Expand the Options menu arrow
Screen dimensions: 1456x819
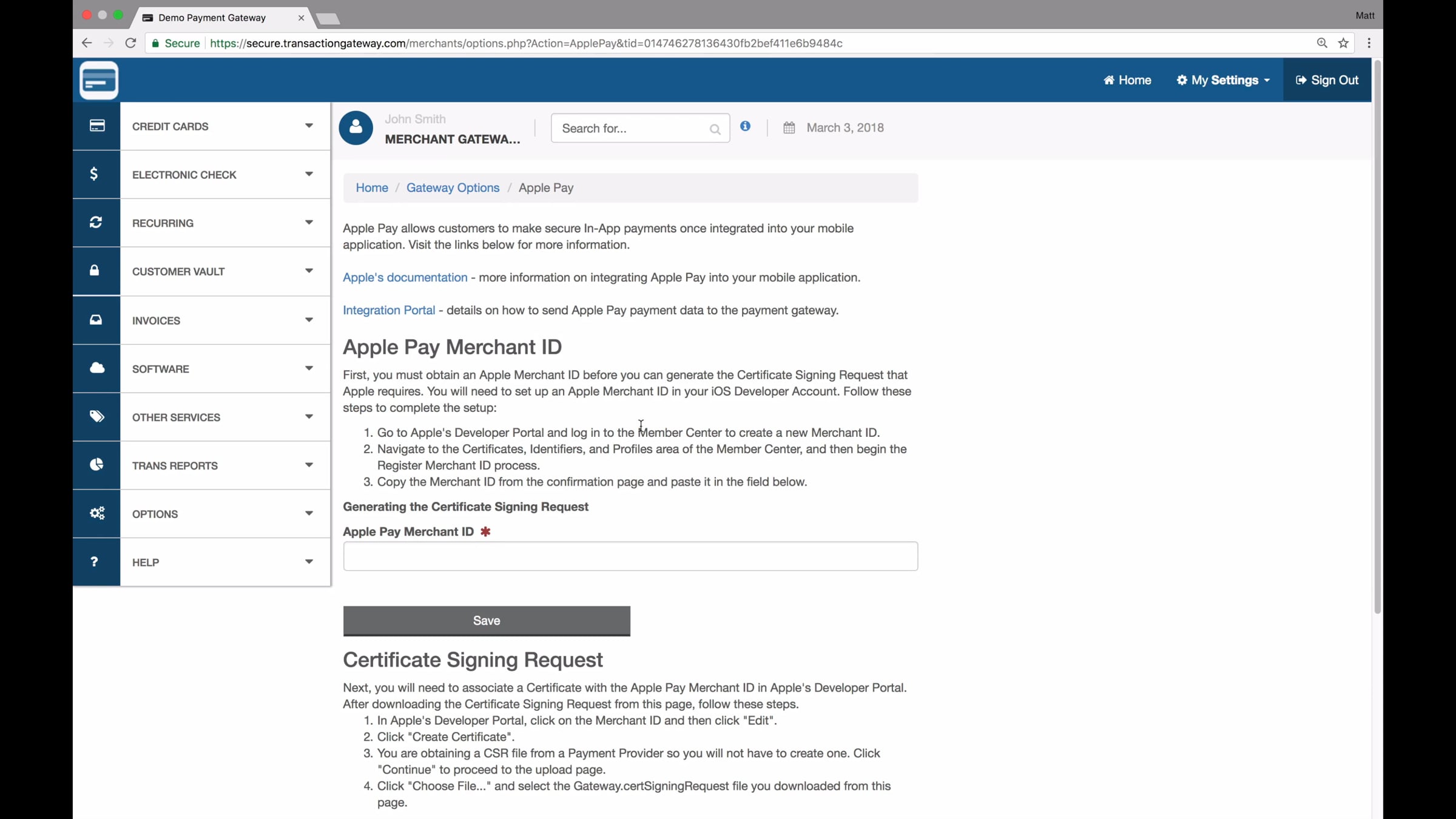pyautogui.click(x=309, y=513)
